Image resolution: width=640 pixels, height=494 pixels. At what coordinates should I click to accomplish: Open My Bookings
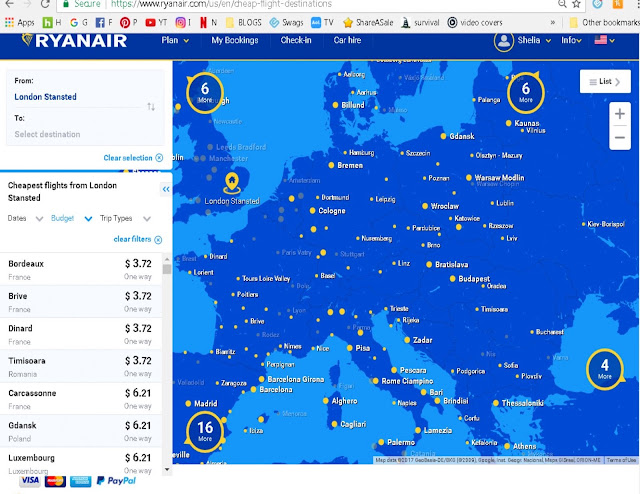[235, 40]
